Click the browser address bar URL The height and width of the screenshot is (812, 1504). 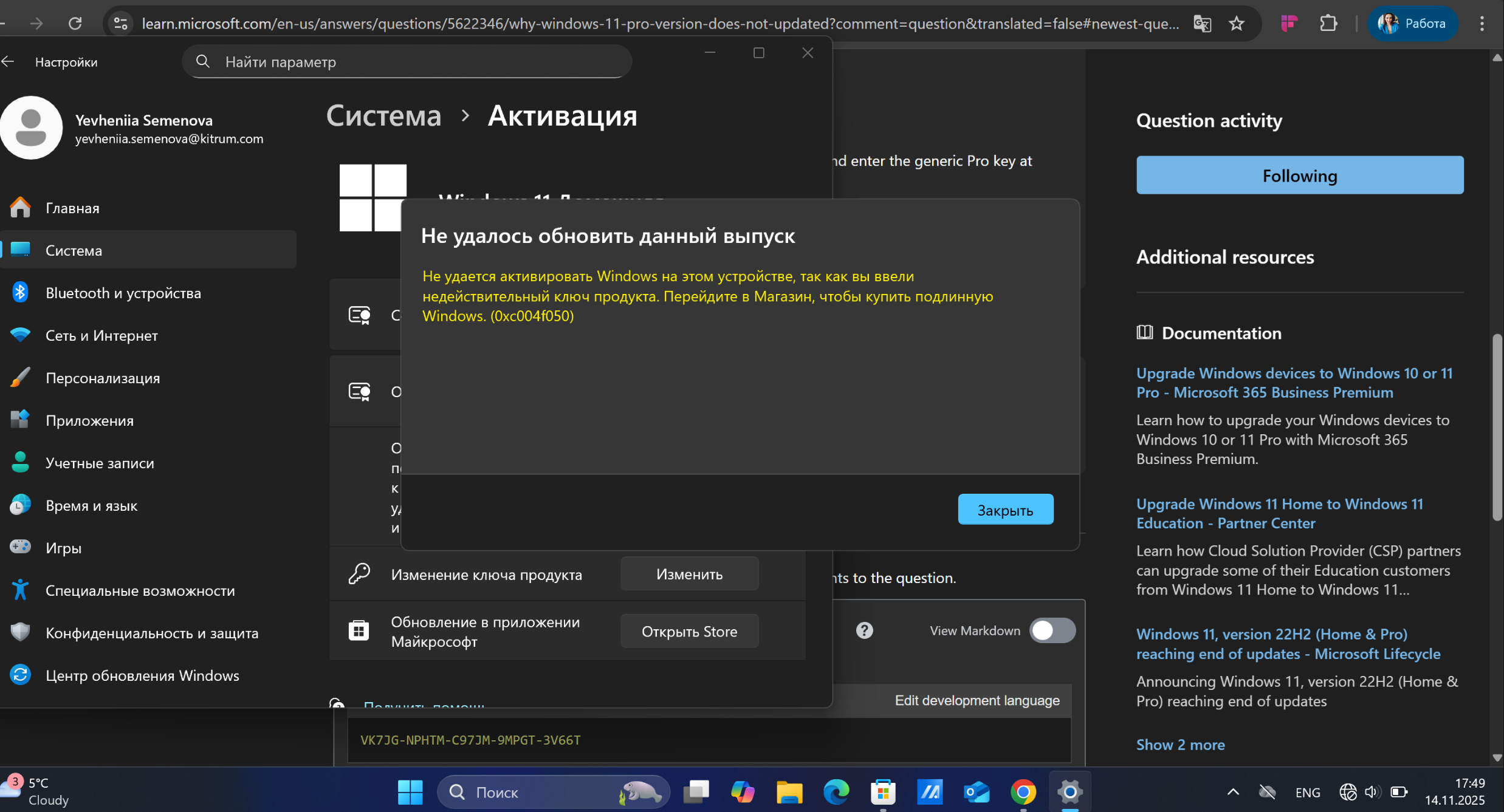click(x=660, y=23)
